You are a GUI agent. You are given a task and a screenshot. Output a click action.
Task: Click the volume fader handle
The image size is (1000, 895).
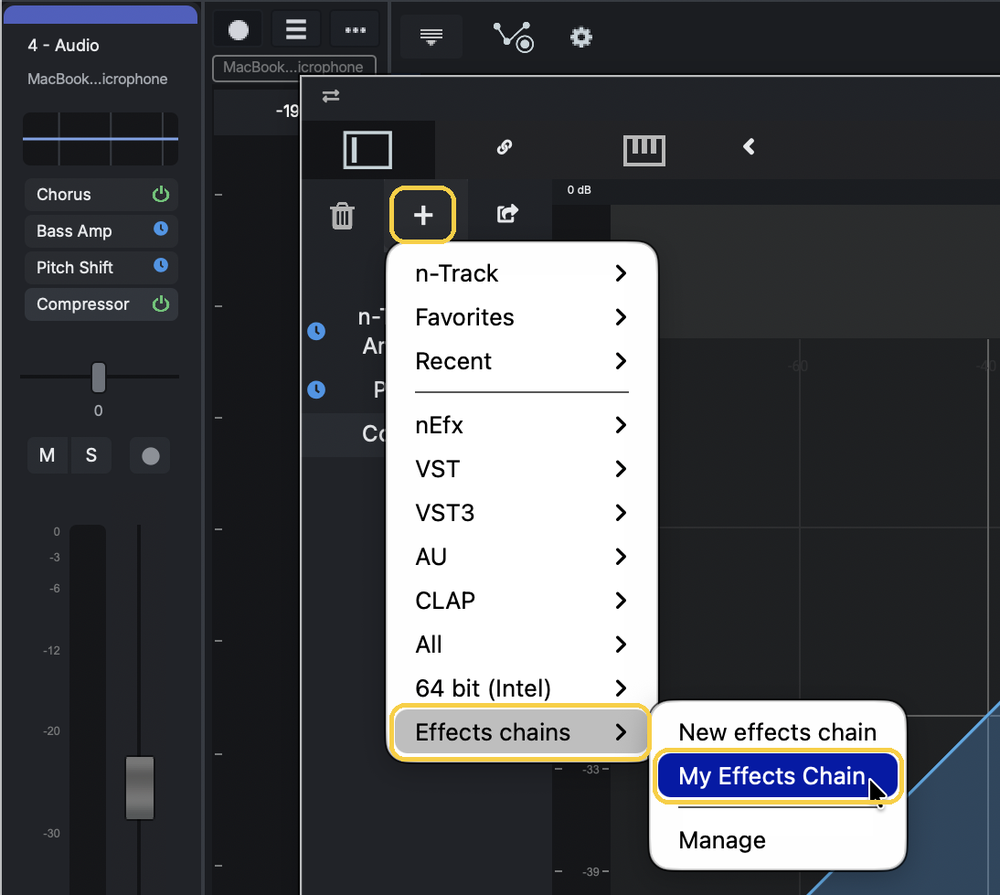tap(140, 787)
